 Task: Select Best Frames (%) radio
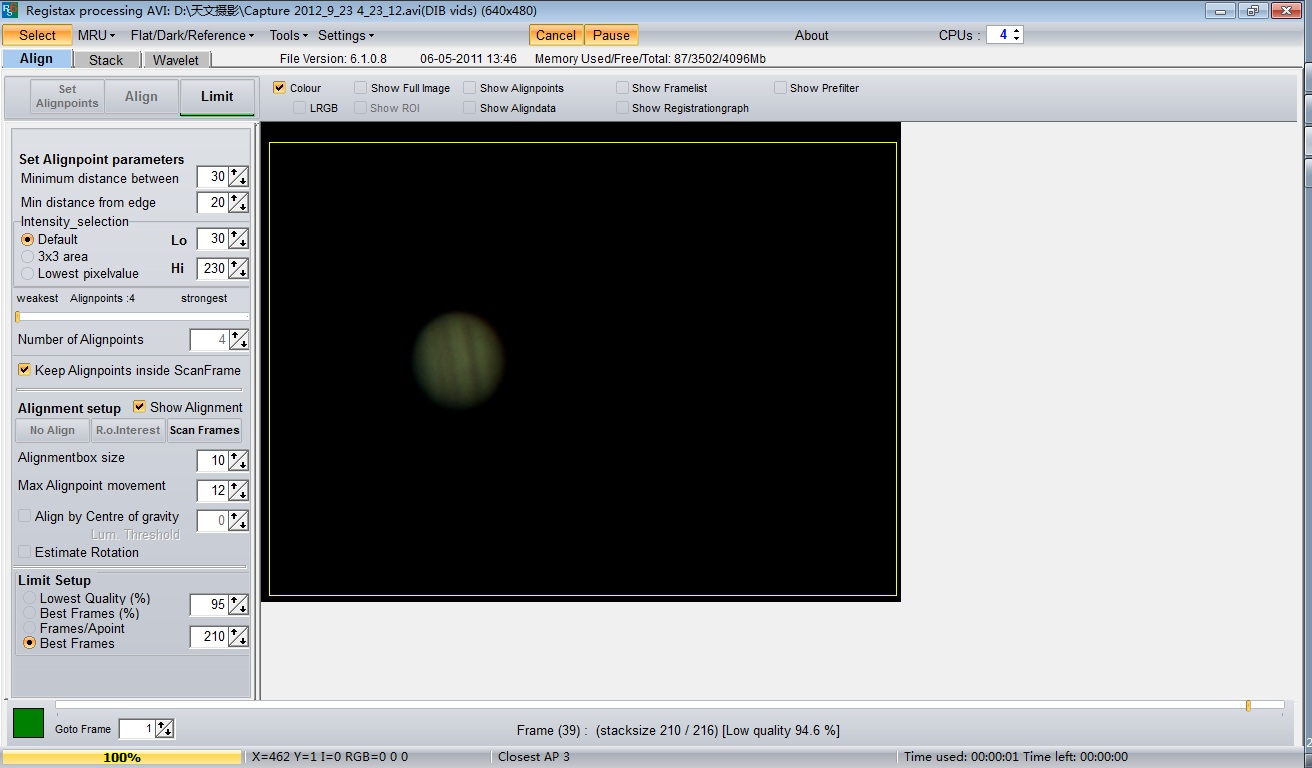29,613
